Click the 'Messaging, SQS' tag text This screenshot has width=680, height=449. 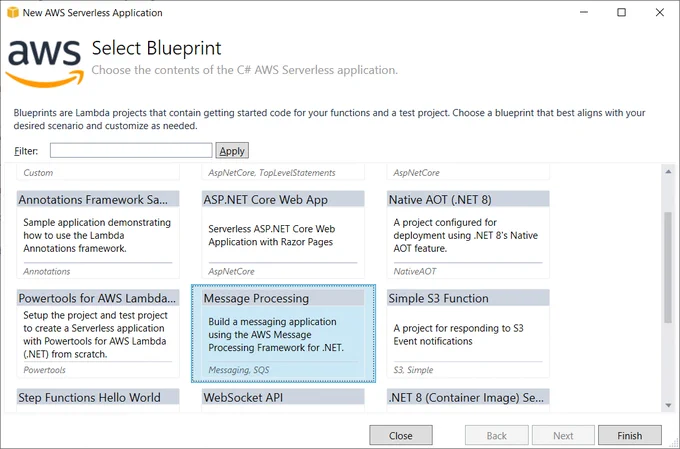tap(239, 370)
